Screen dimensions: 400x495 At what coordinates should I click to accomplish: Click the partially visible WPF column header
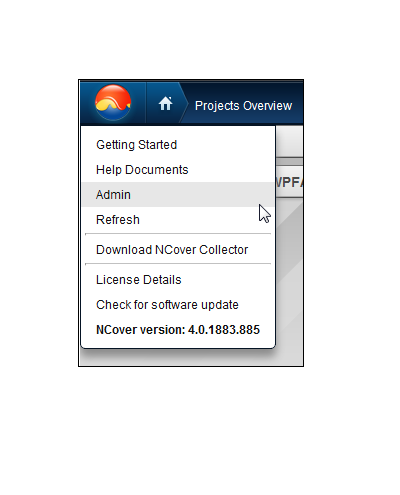click(x=289, y=182)
